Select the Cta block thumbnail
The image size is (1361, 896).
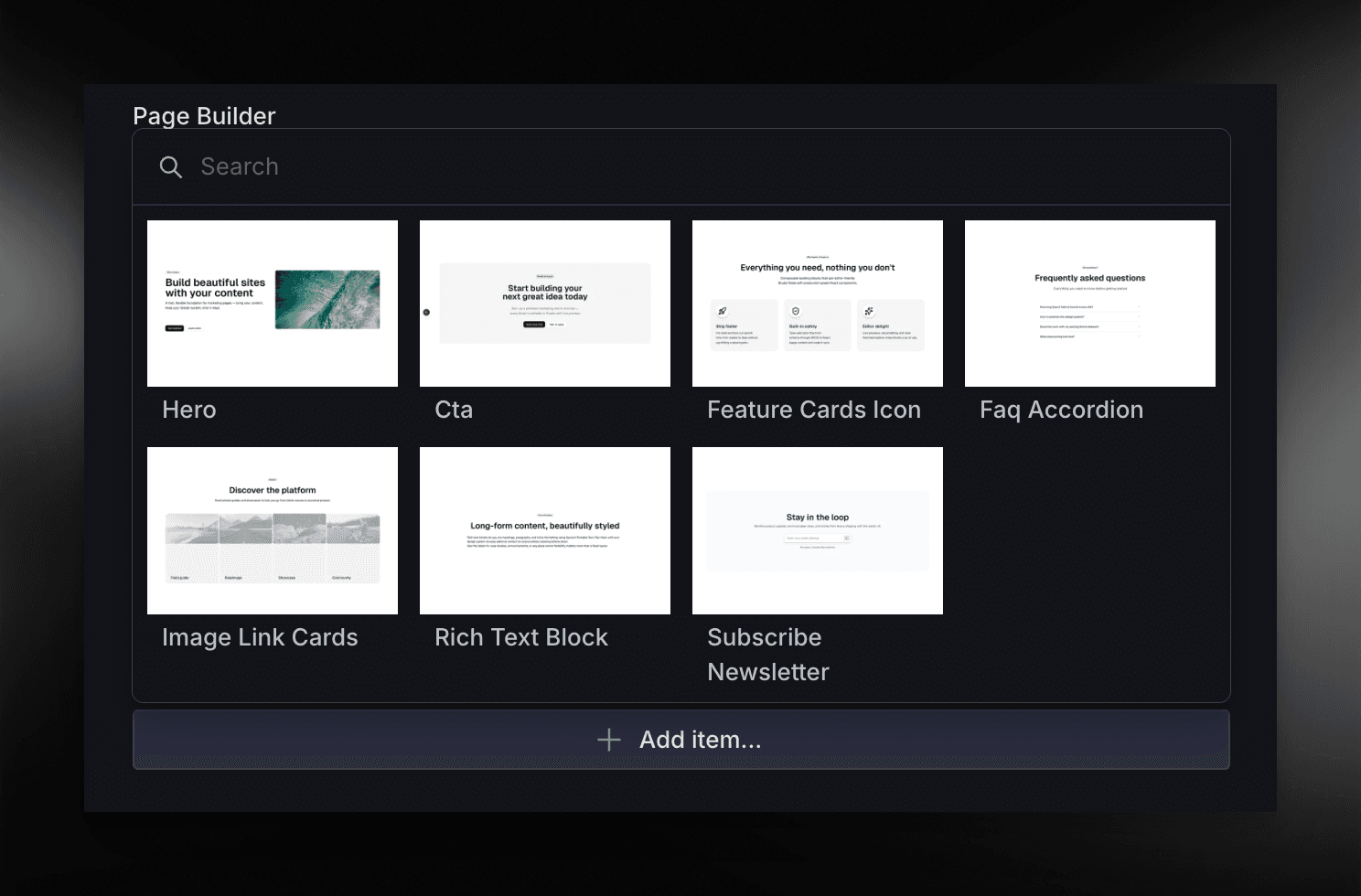point(545,304)
